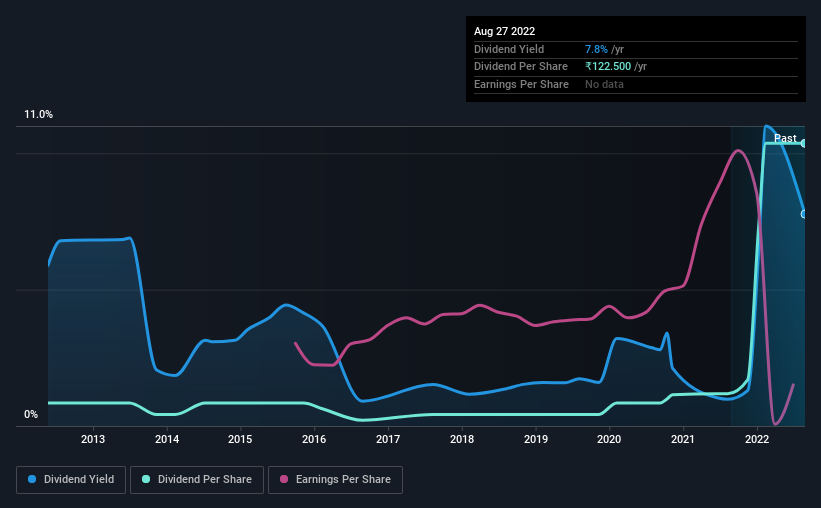Viewport: 821px width, 508px height.
Task: Select the 2022 x-axis label
Action: coord(757,439)
